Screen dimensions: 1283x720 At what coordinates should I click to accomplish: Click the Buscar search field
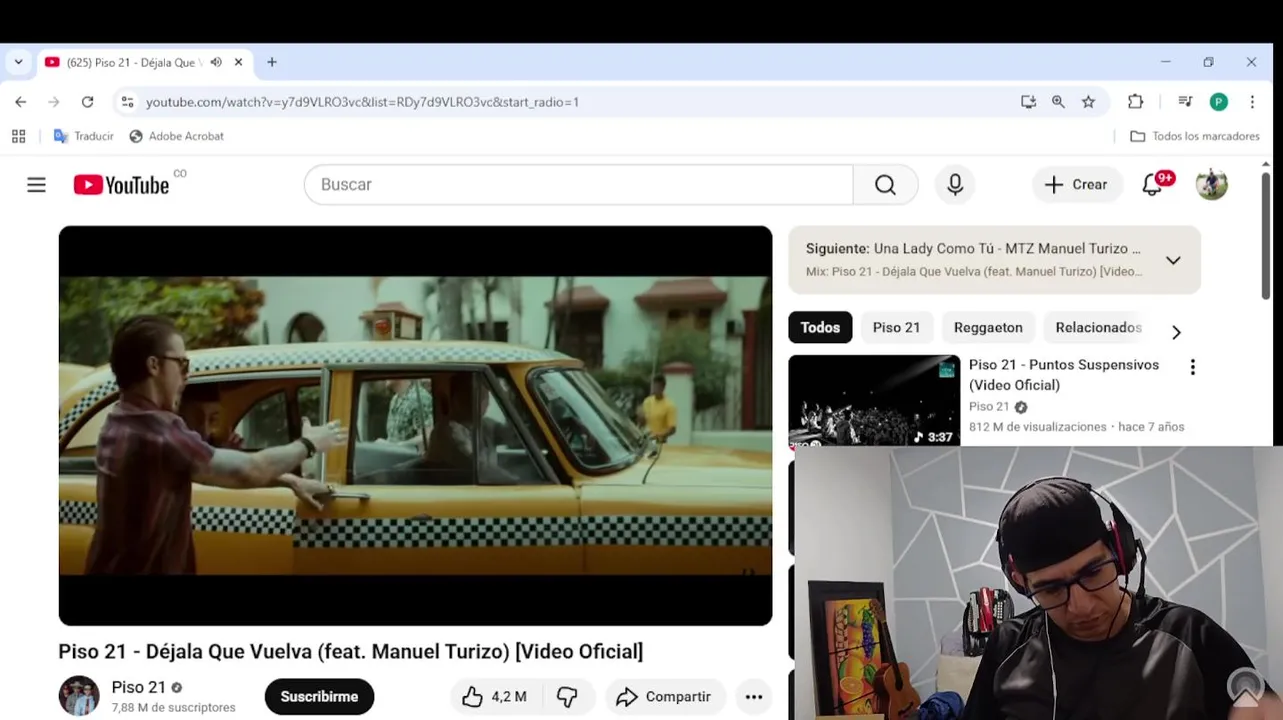point(578,185)
